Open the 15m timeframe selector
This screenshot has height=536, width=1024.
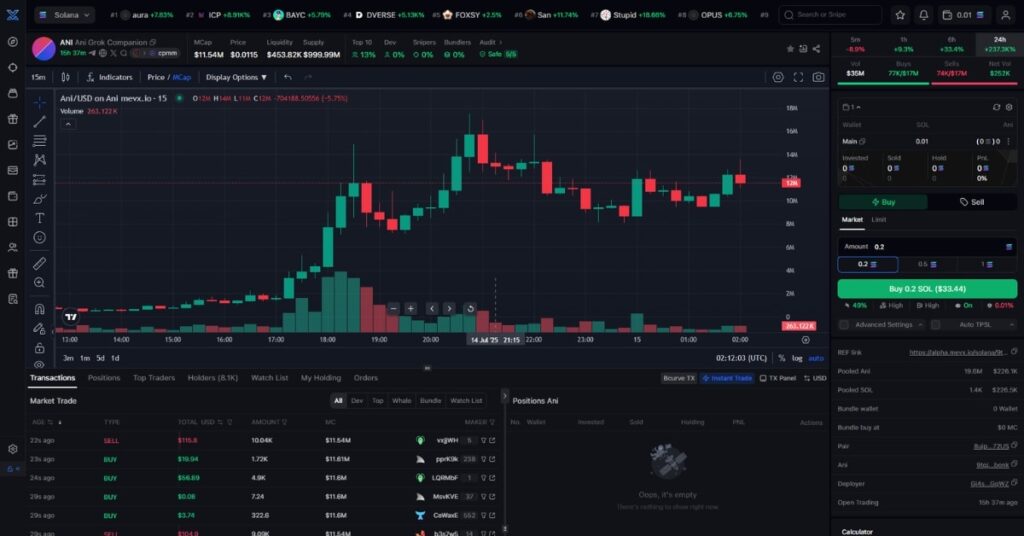tap(39, 77)
